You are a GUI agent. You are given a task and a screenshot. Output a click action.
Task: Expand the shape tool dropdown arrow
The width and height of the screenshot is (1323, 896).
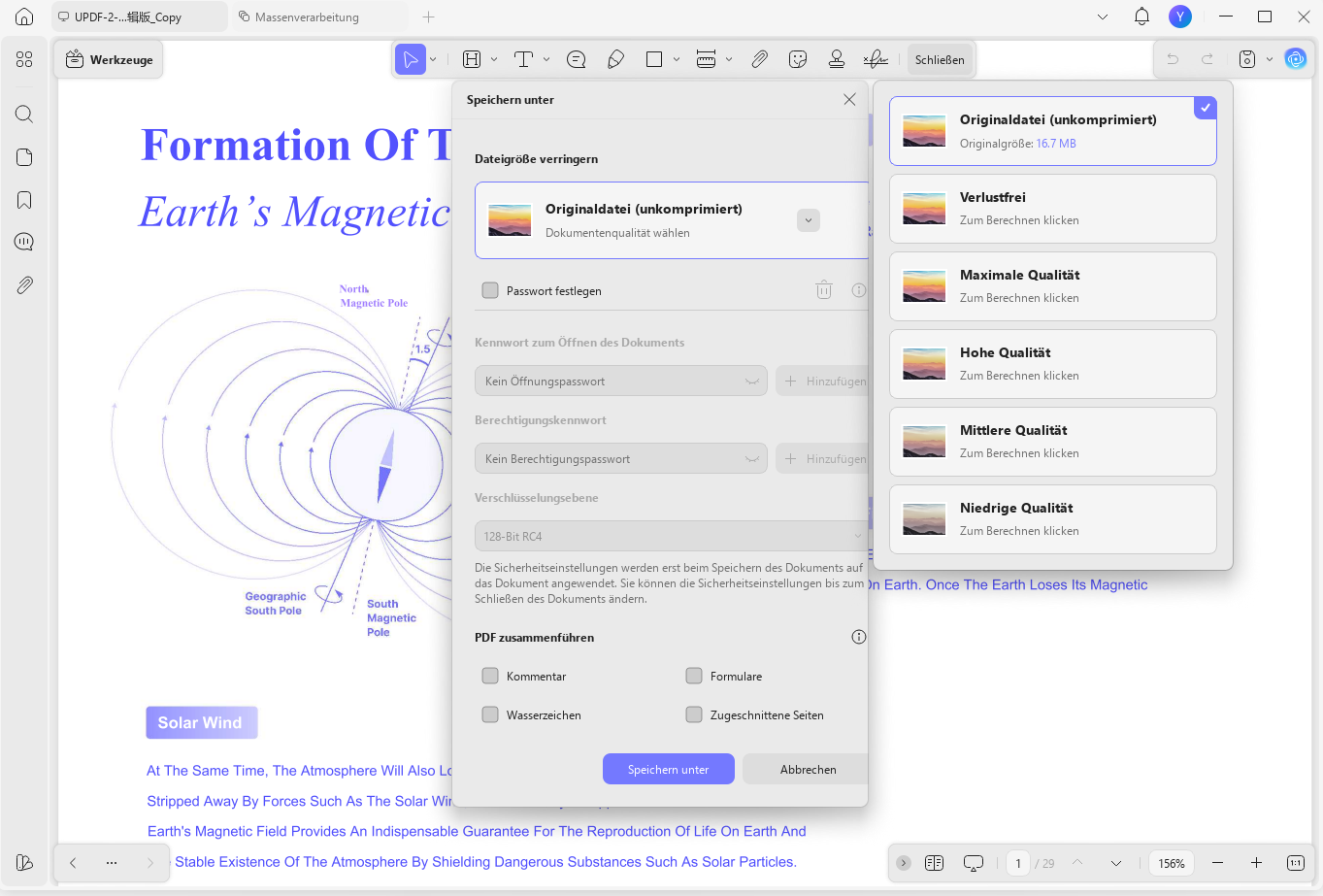pyautogui.click(x=677, y=59)
